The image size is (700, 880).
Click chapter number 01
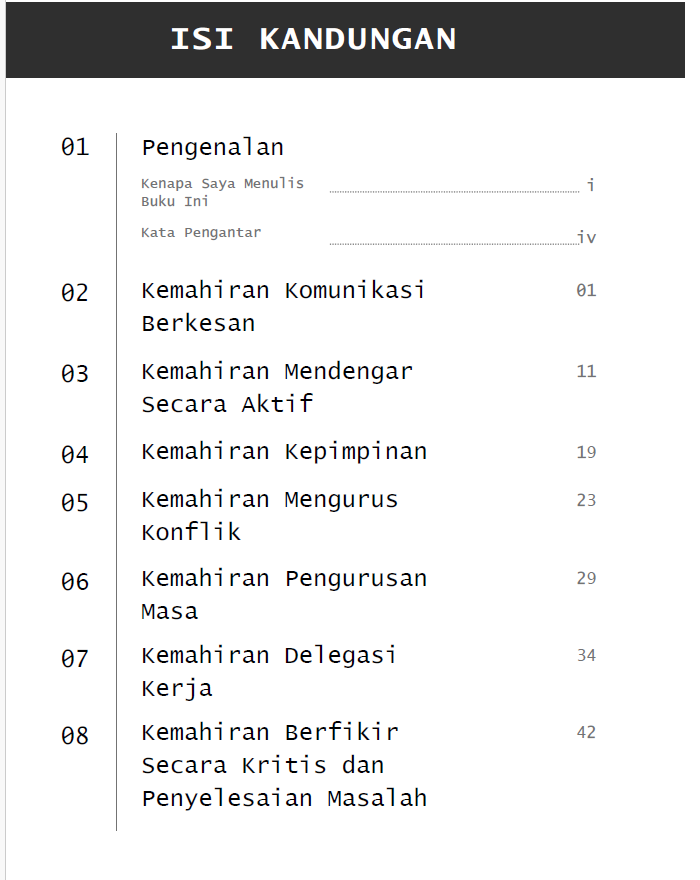(75, 148)
